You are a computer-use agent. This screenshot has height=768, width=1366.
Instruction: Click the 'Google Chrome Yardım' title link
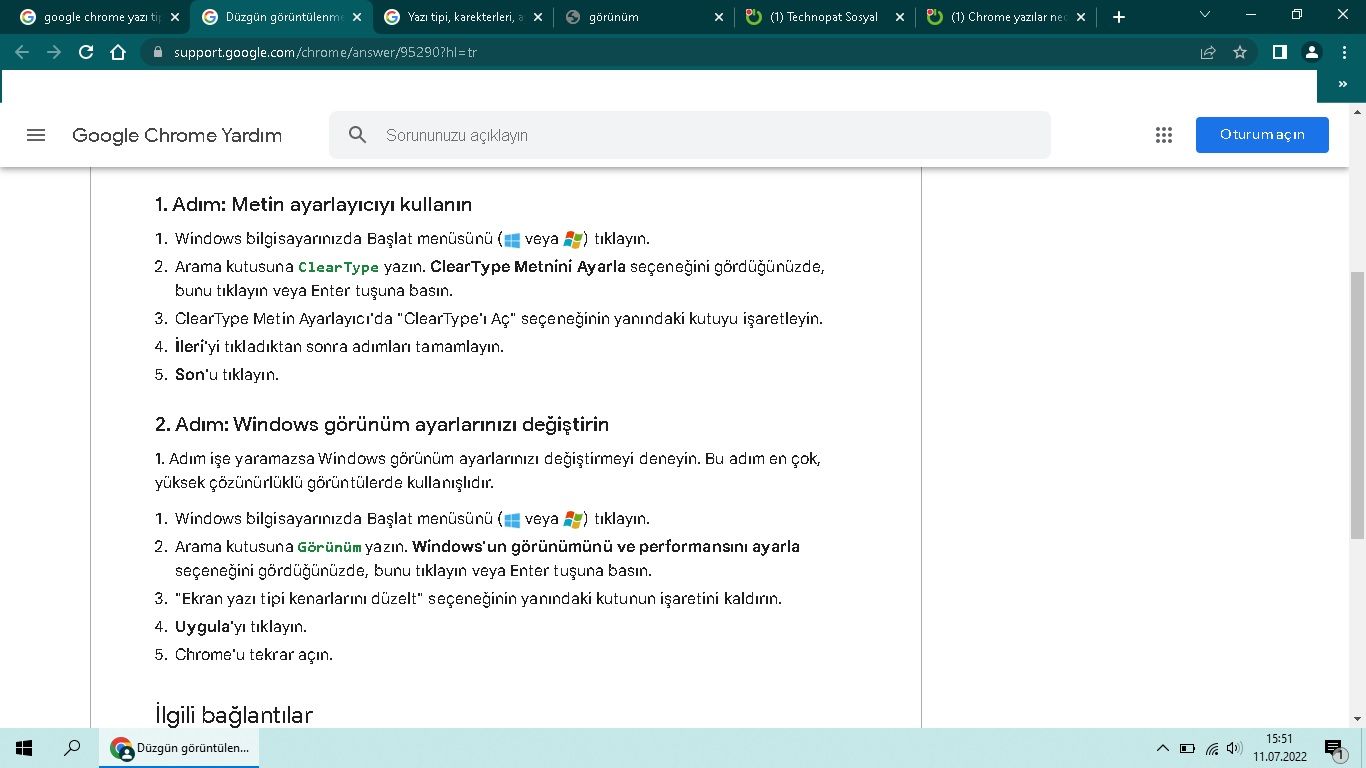(x=177, y=135)
